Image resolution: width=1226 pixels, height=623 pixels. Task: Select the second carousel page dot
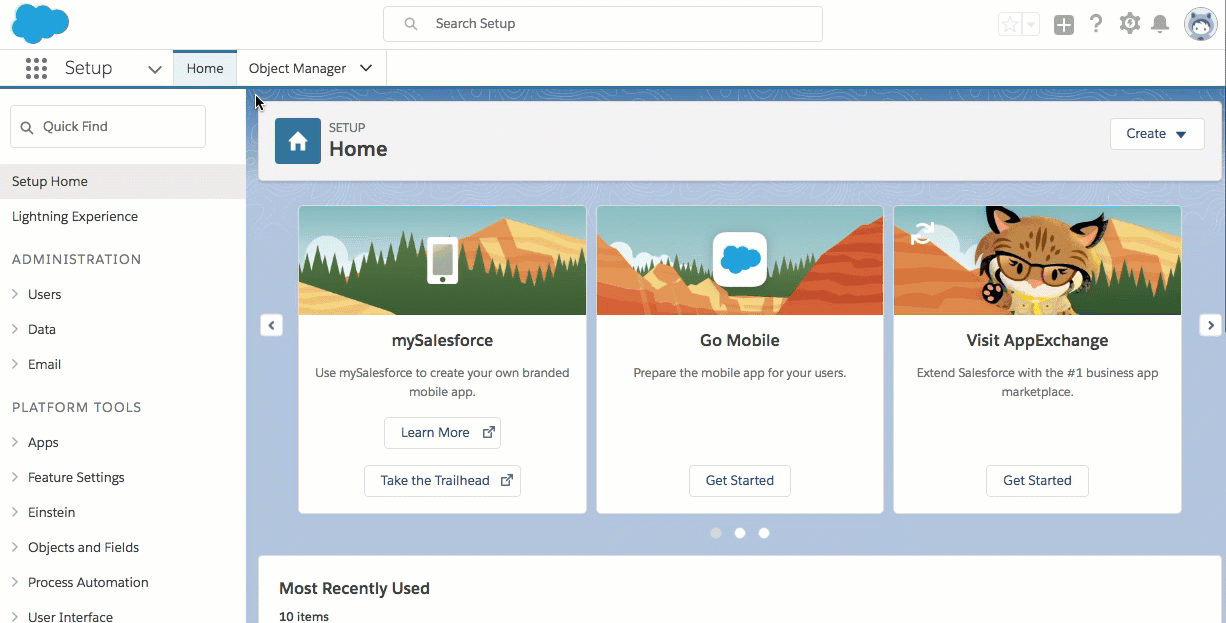(x=740, y=533)
